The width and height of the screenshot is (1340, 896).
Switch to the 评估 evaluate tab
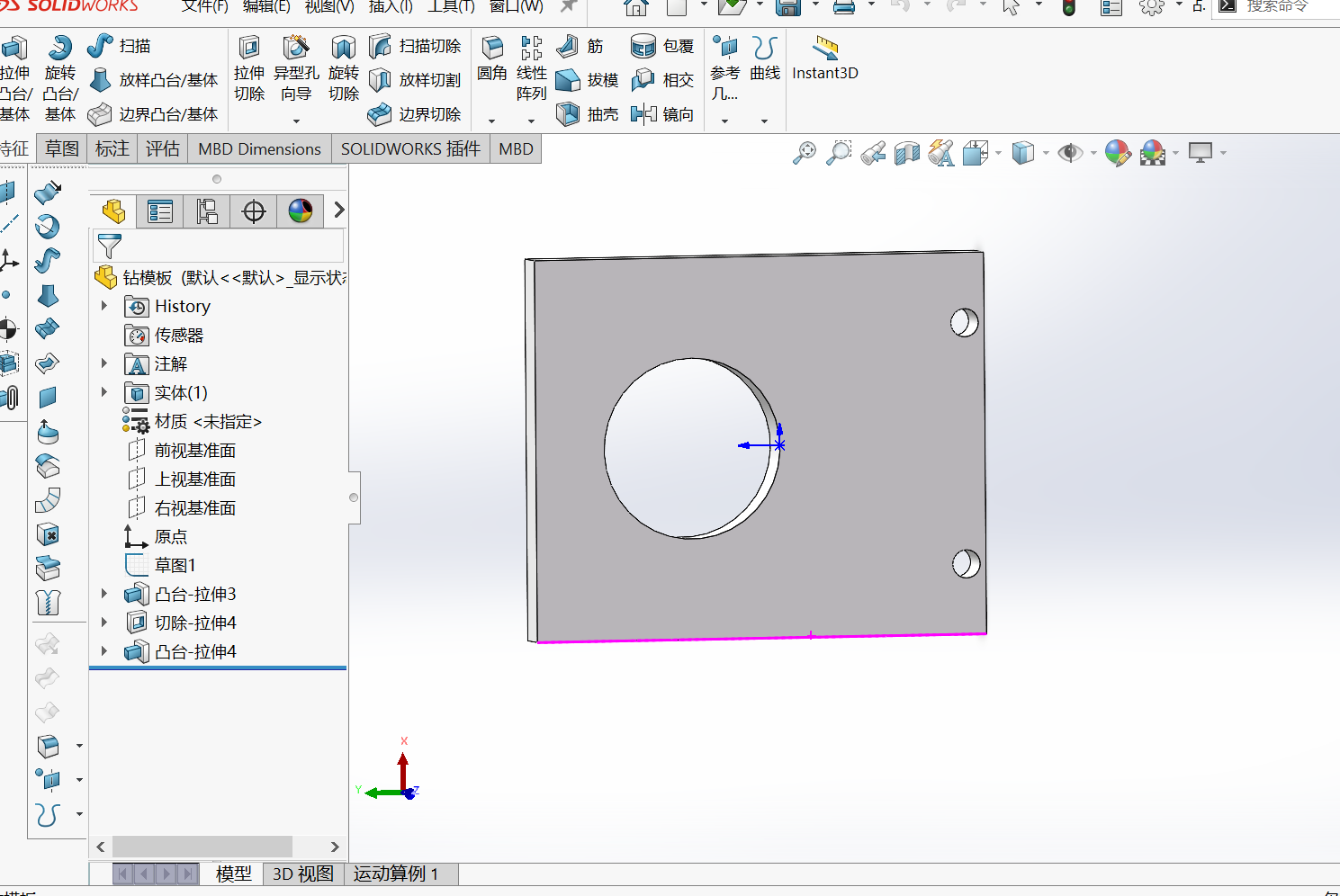[x=163, y=148]
